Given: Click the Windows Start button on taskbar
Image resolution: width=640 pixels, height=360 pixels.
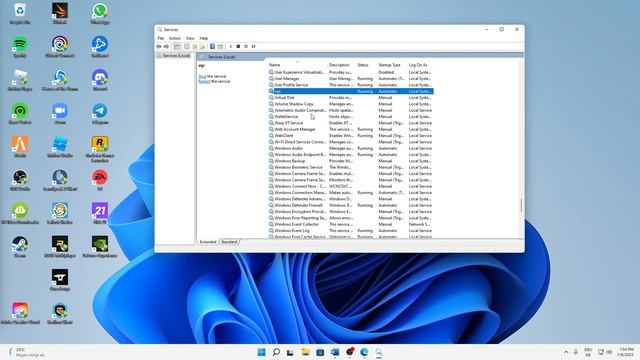Looking at the screenshot, I should click(x=262, y=352).
